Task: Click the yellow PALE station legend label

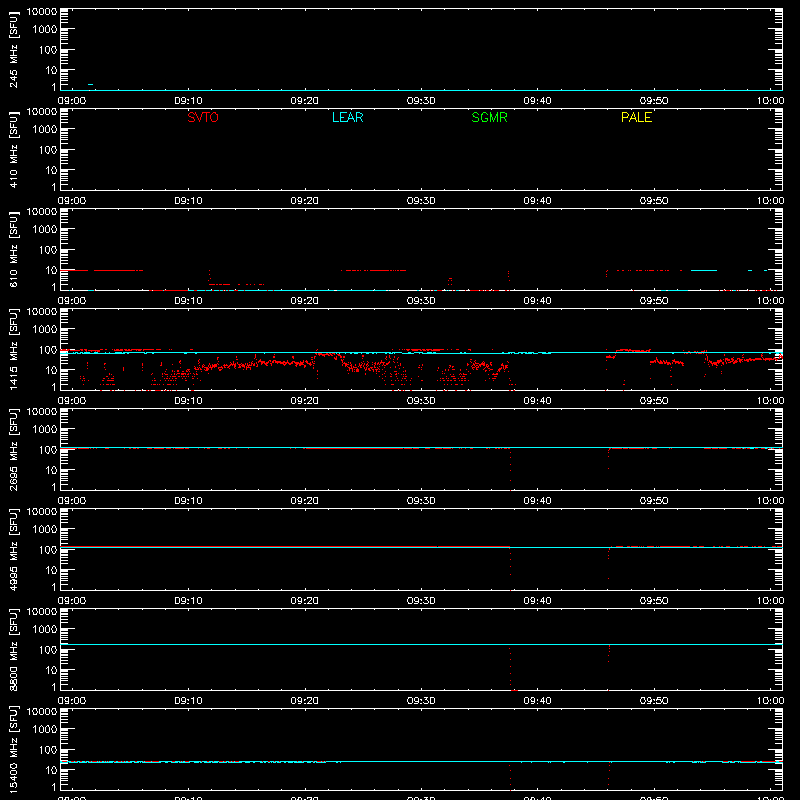Action: 636,117
